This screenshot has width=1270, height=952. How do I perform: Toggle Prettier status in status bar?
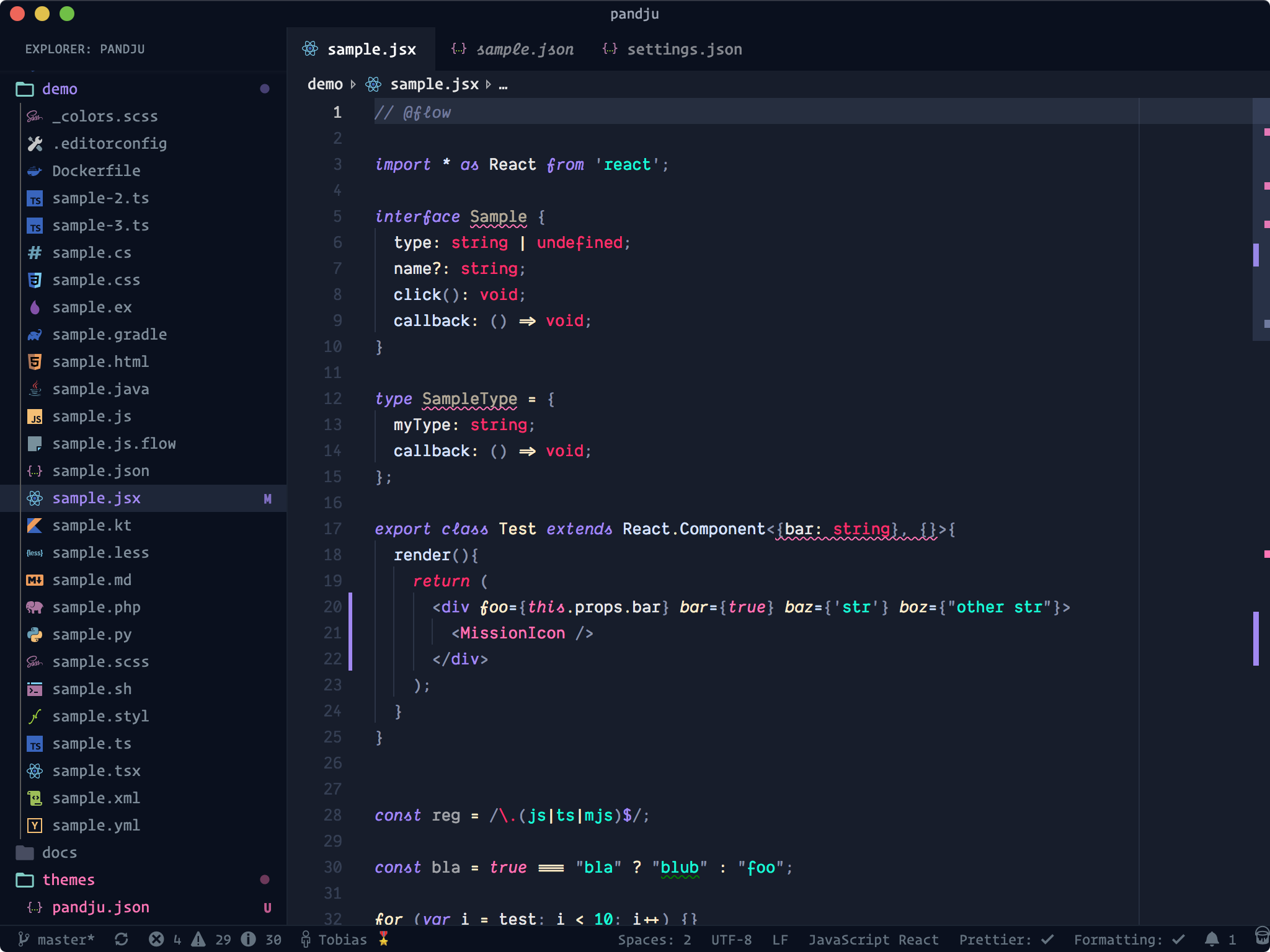tap(1006, 939)
